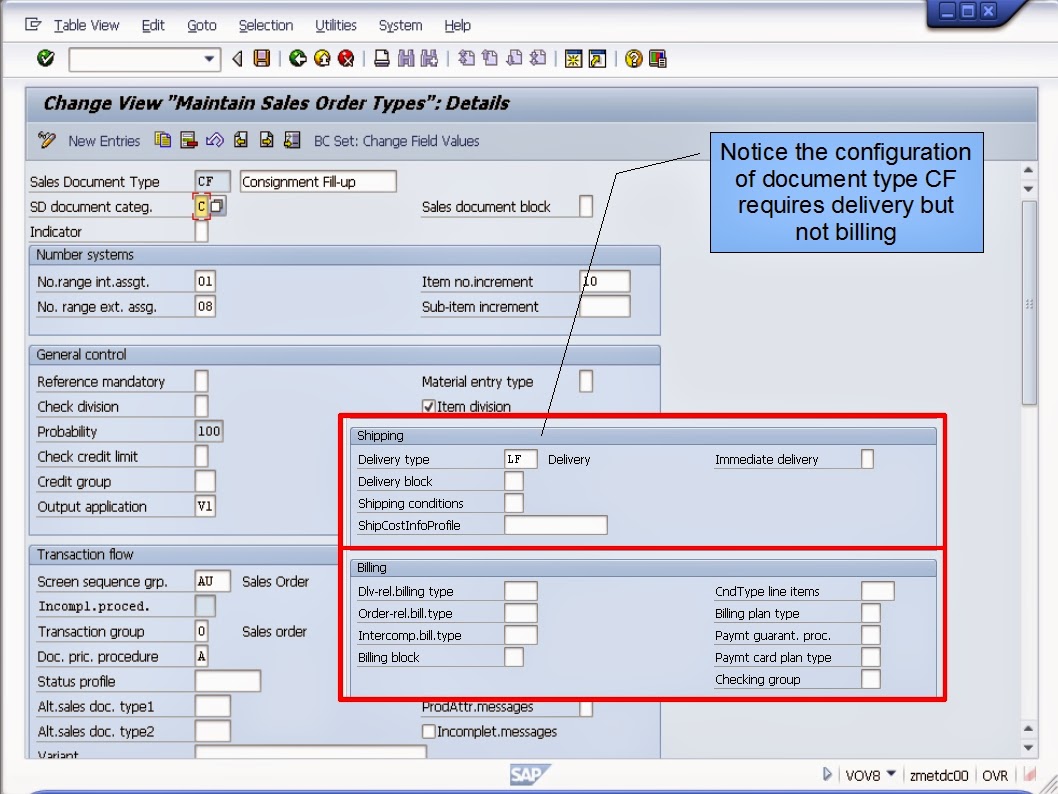
Task: Click the Delete entry icon
Action: pos(189,140)
